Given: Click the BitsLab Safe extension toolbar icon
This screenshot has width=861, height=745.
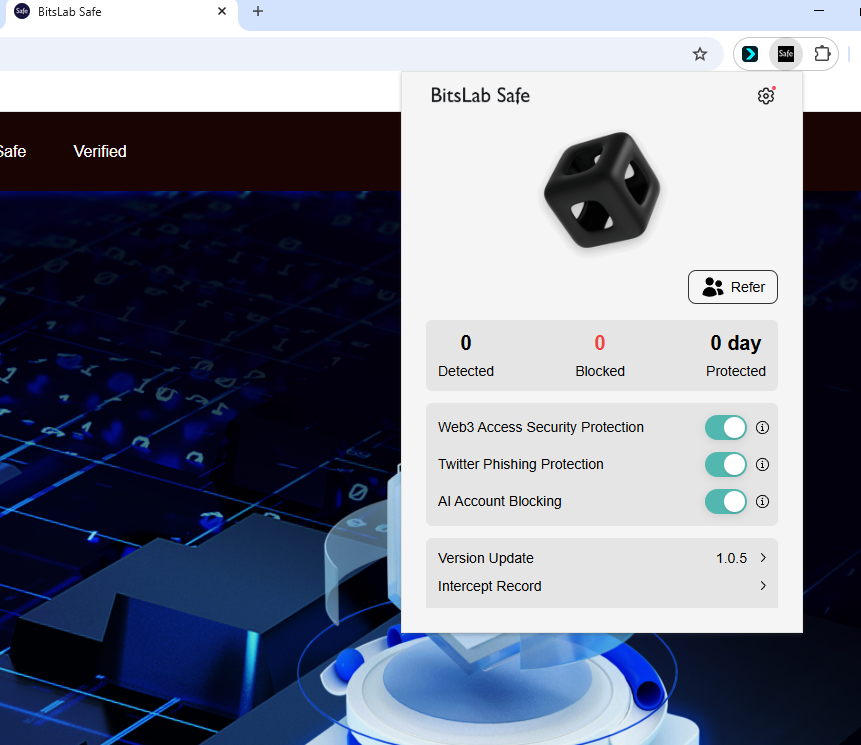Looking at the screenshot, I should (785, 54).
